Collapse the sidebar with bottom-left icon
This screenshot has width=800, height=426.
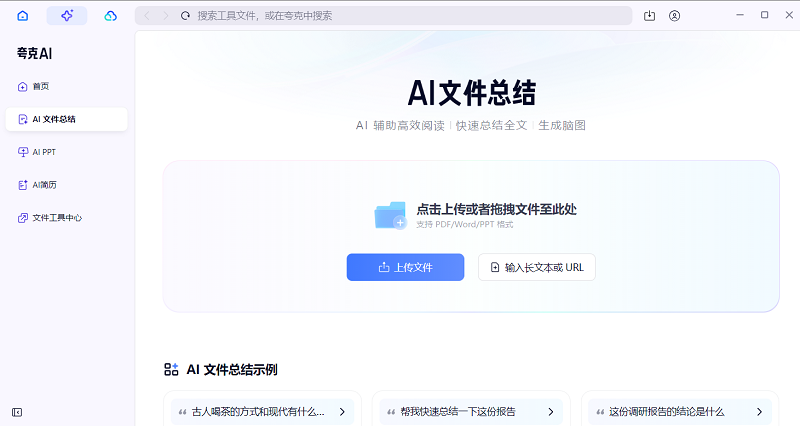pyautogui.click(x=17, y=412)
